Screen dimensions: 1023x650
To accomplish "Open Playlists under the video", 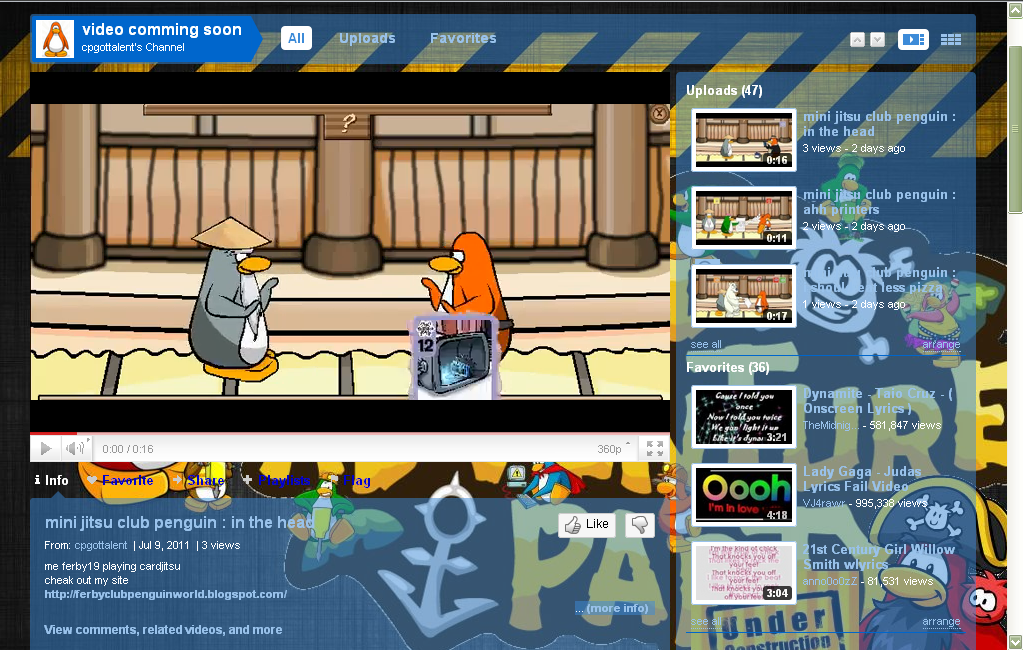I will [277, 480].
